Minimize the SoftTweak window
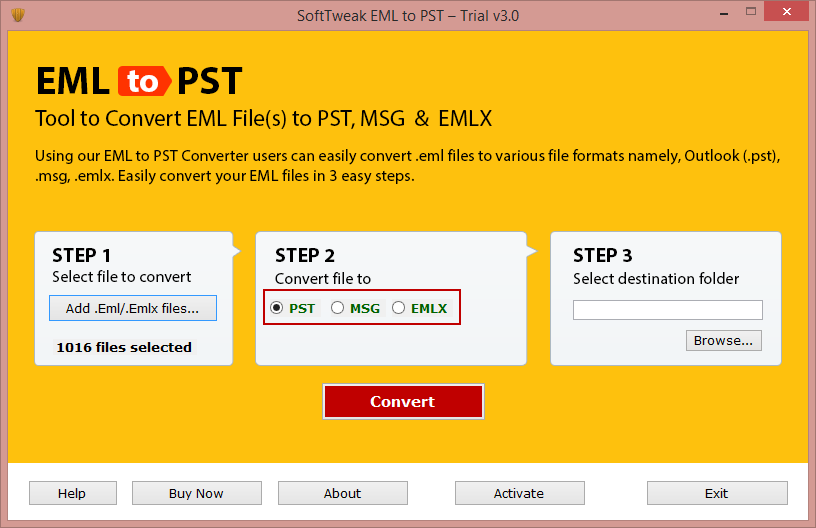This screenshot has height=528, width=816. point(724,13)
